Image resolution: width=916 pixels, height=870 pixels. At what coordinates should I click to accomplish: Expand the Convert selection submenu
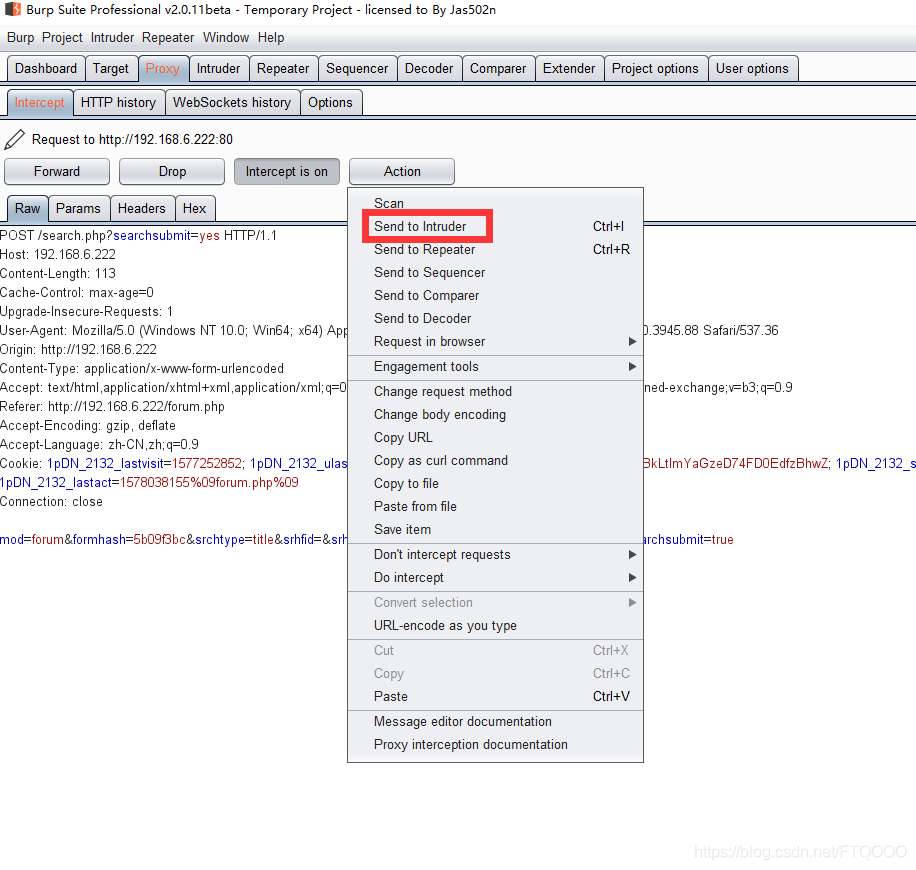pos(495,603)
